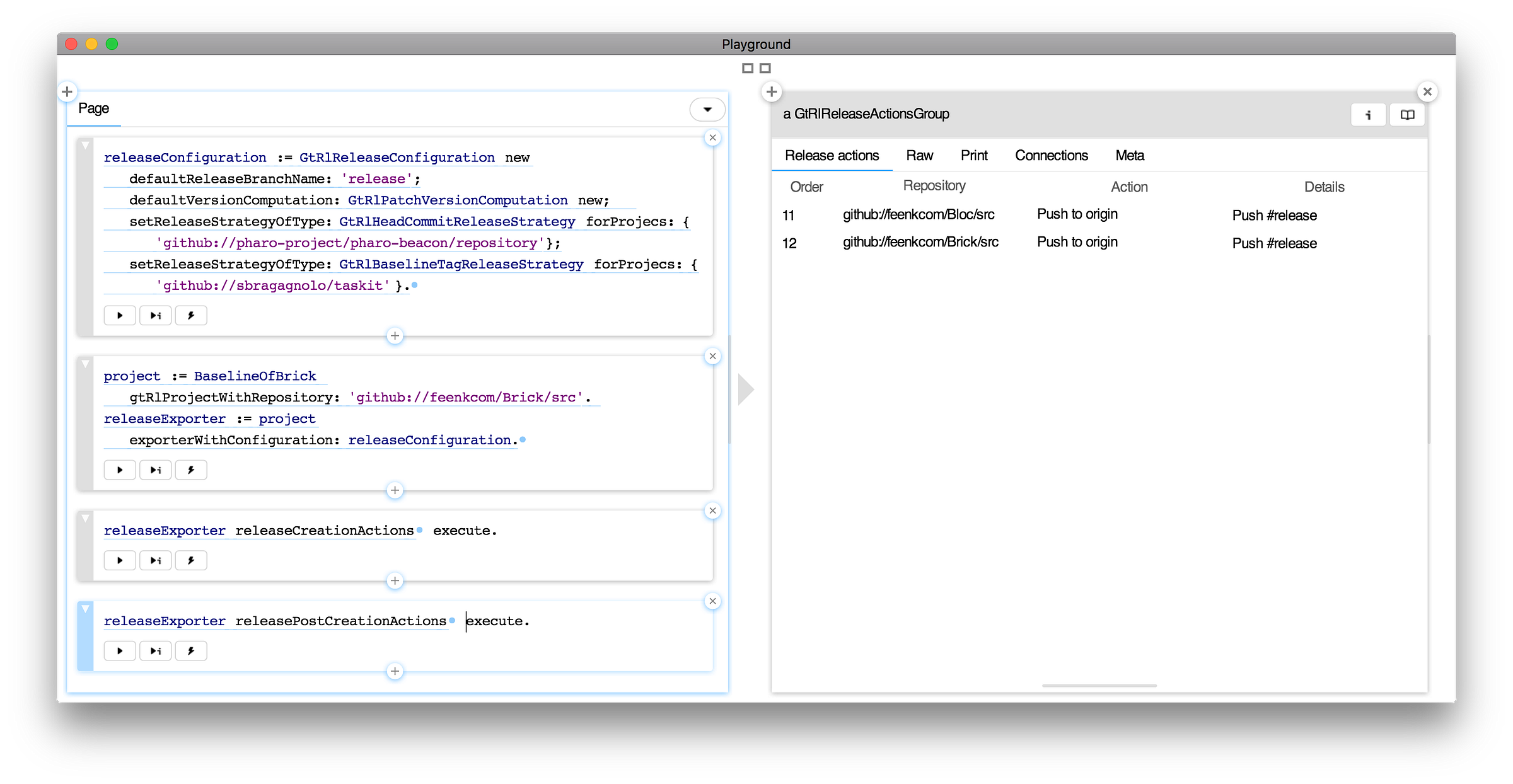Click the Repository column header
This screenshot has height=784, width=1513.
pyautogui.click(x=934, y=186)
